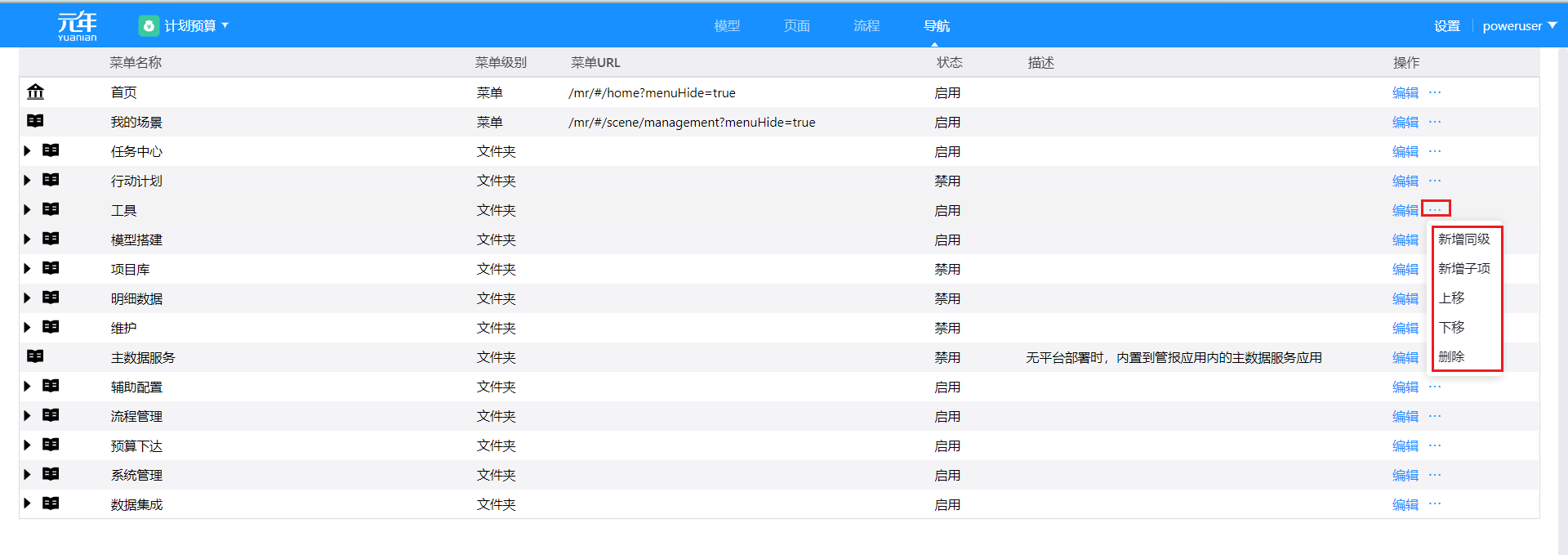Open the more options dots for 首页
The width and height of the screenshot is (1568, 555).
pyautogui.click(x=1435, y=92)
